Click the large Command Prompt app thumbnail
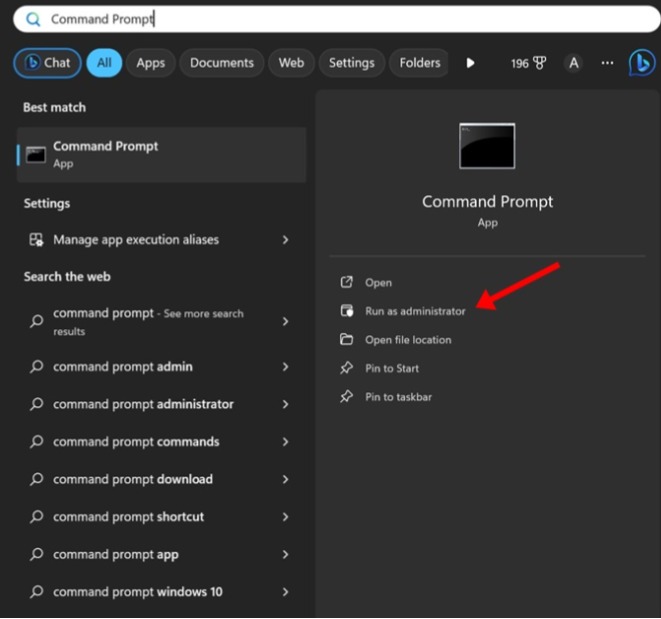661x619 pixels. 487,146
